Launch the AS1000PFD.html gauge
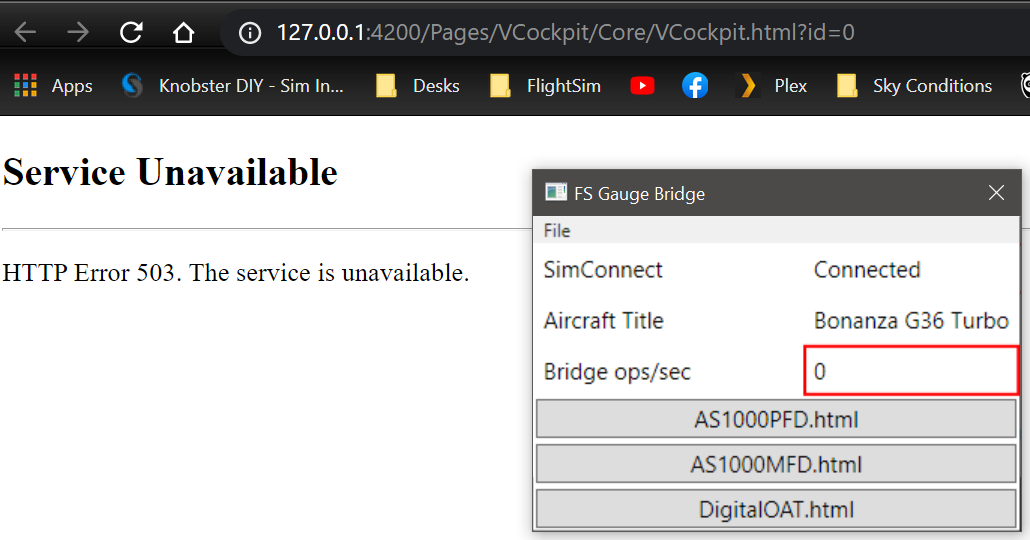The height and width of the screenshot is (540, 1030). pos(776,419)
